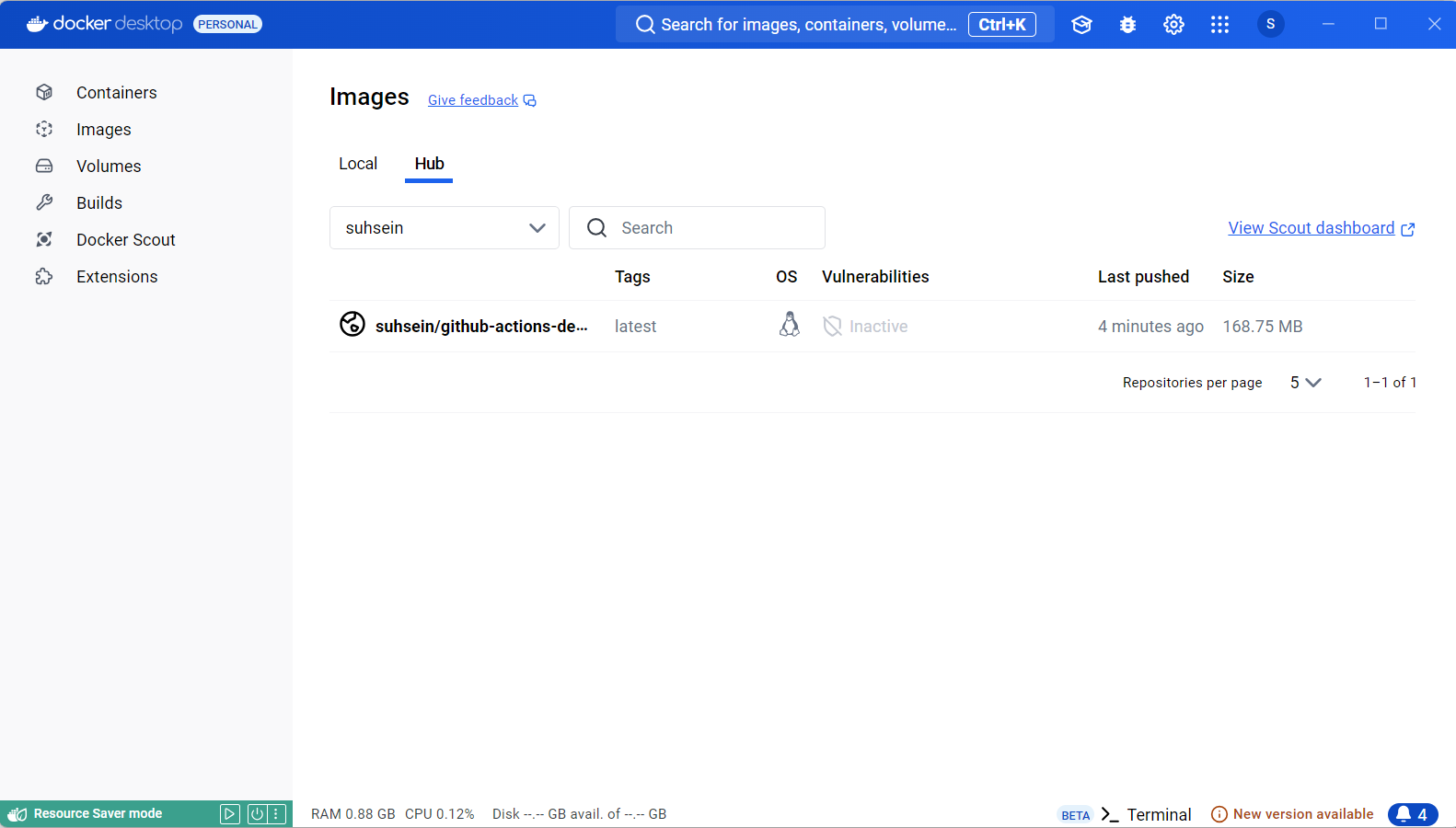Click the external link icon beside Scout dashboard

click(1407, 229)
